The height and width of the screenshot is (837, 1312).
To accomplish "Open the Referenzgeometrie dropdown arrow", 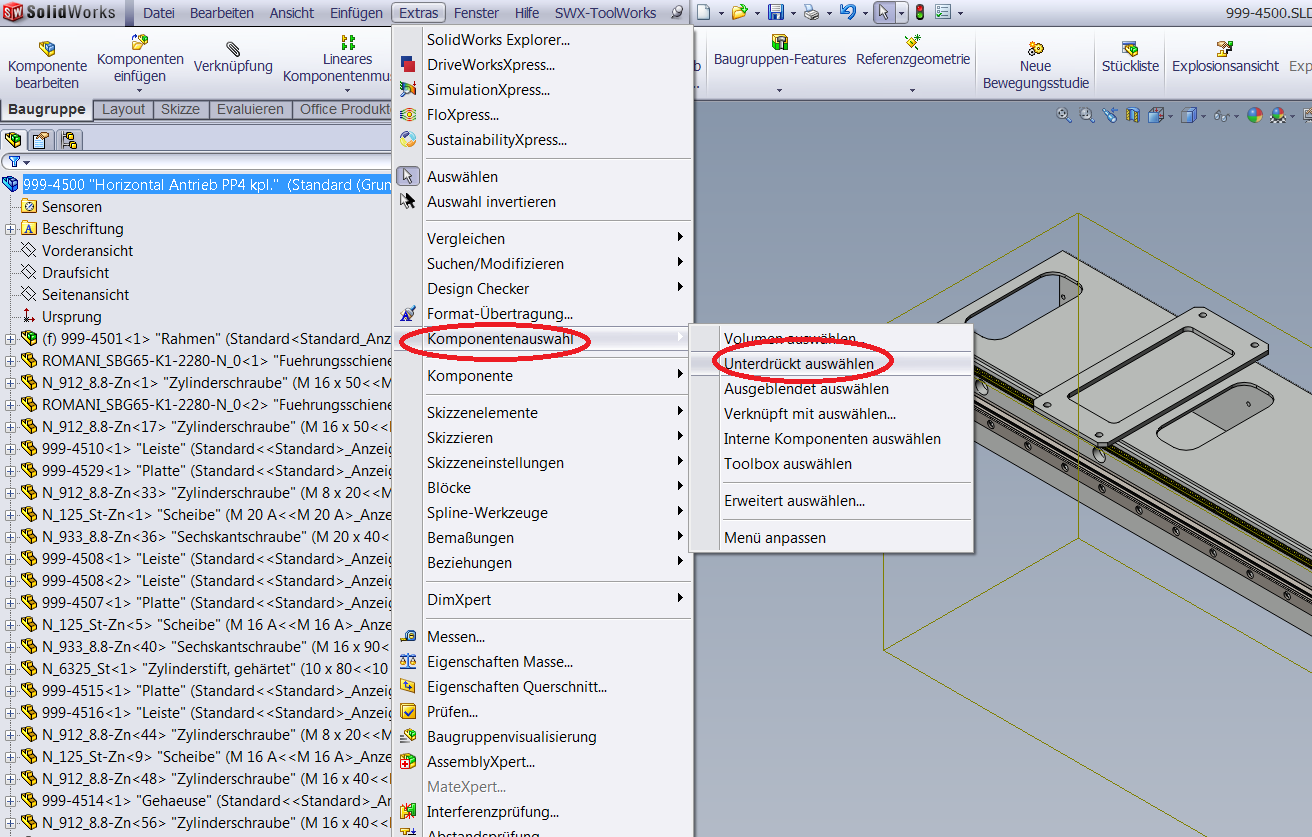I will 912,91.
